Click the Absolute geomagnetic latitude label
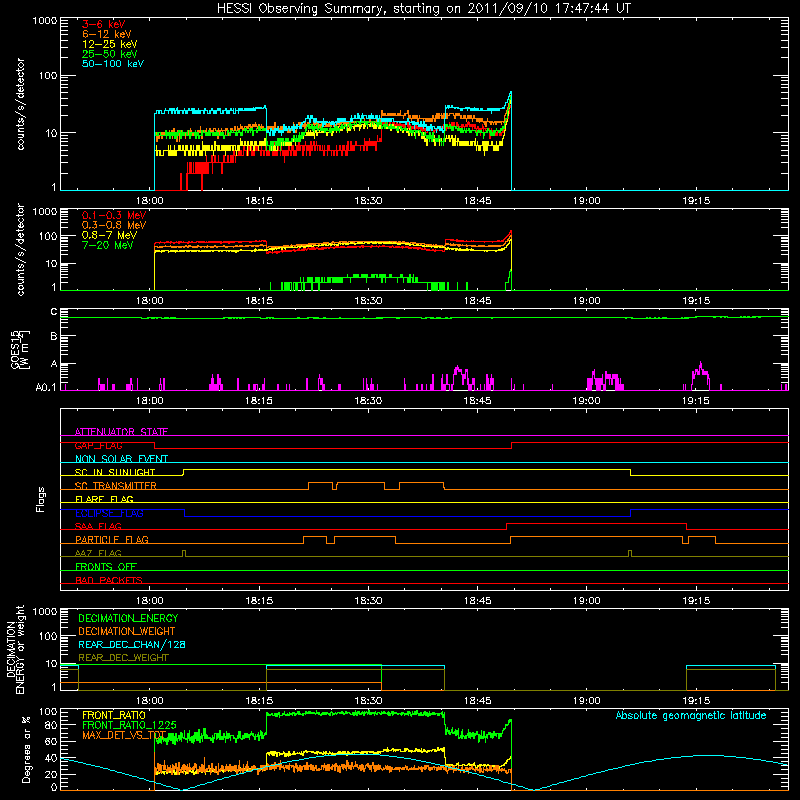The image size is (800, 800). (x=691, y=715)
